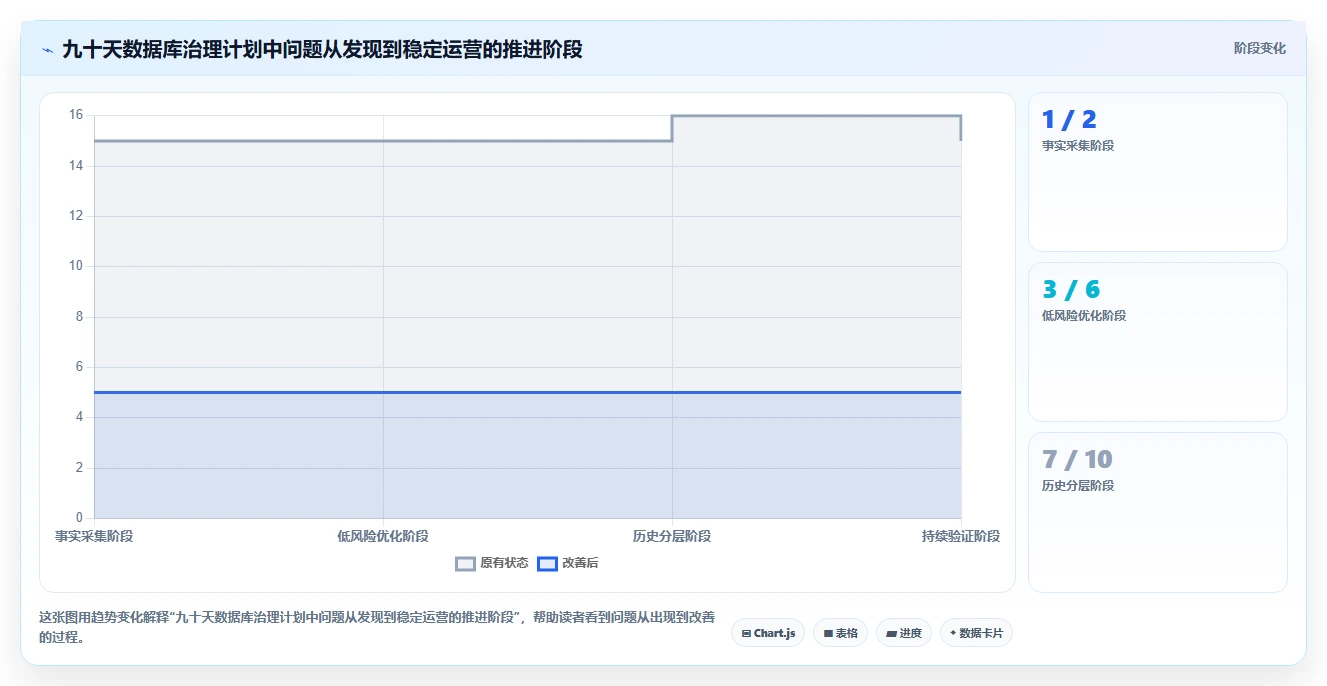The image size is (1327, 686).
Task: Open the 1 / 2 事实采集阶段 card
Action: (x=1157, y=172)
